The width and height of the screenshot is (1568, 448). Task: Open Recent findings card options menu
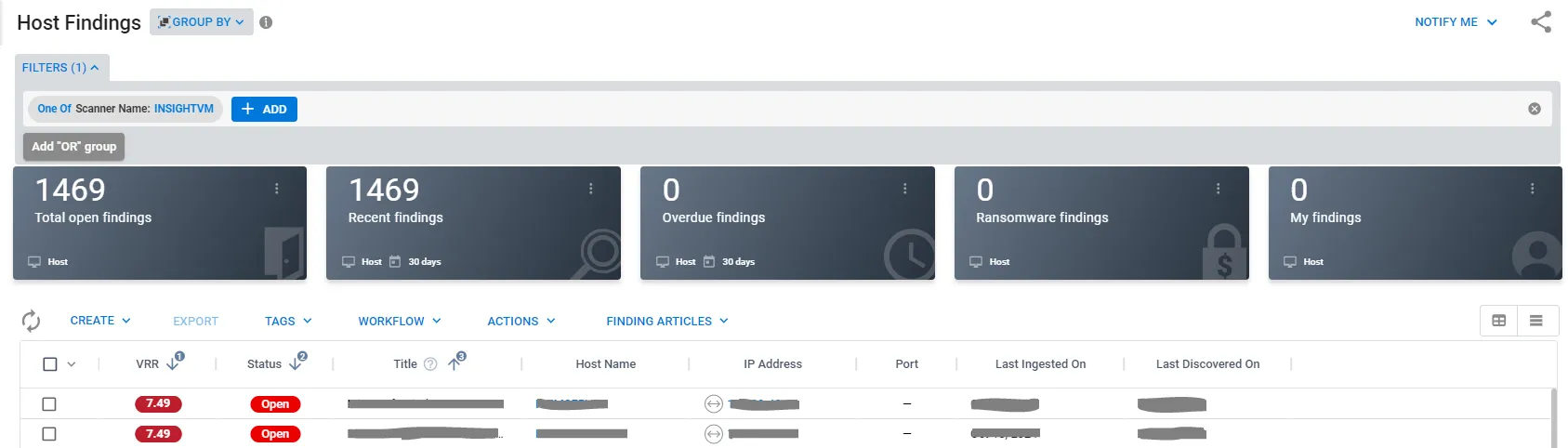tap(590, 189)
